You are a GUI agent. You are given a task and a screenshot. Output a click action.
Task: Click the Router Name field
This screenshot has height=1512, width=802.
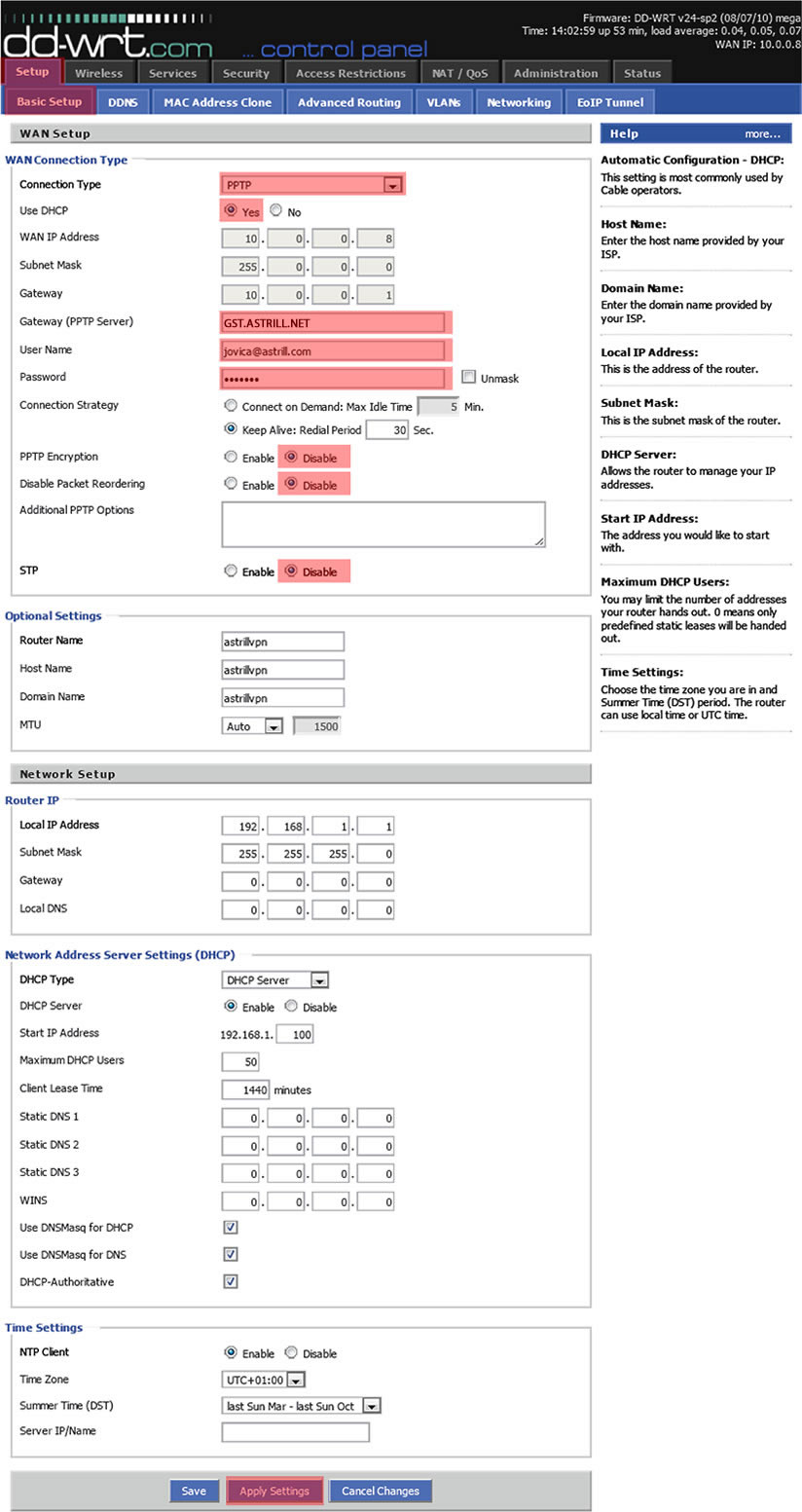tap(282, 642)
